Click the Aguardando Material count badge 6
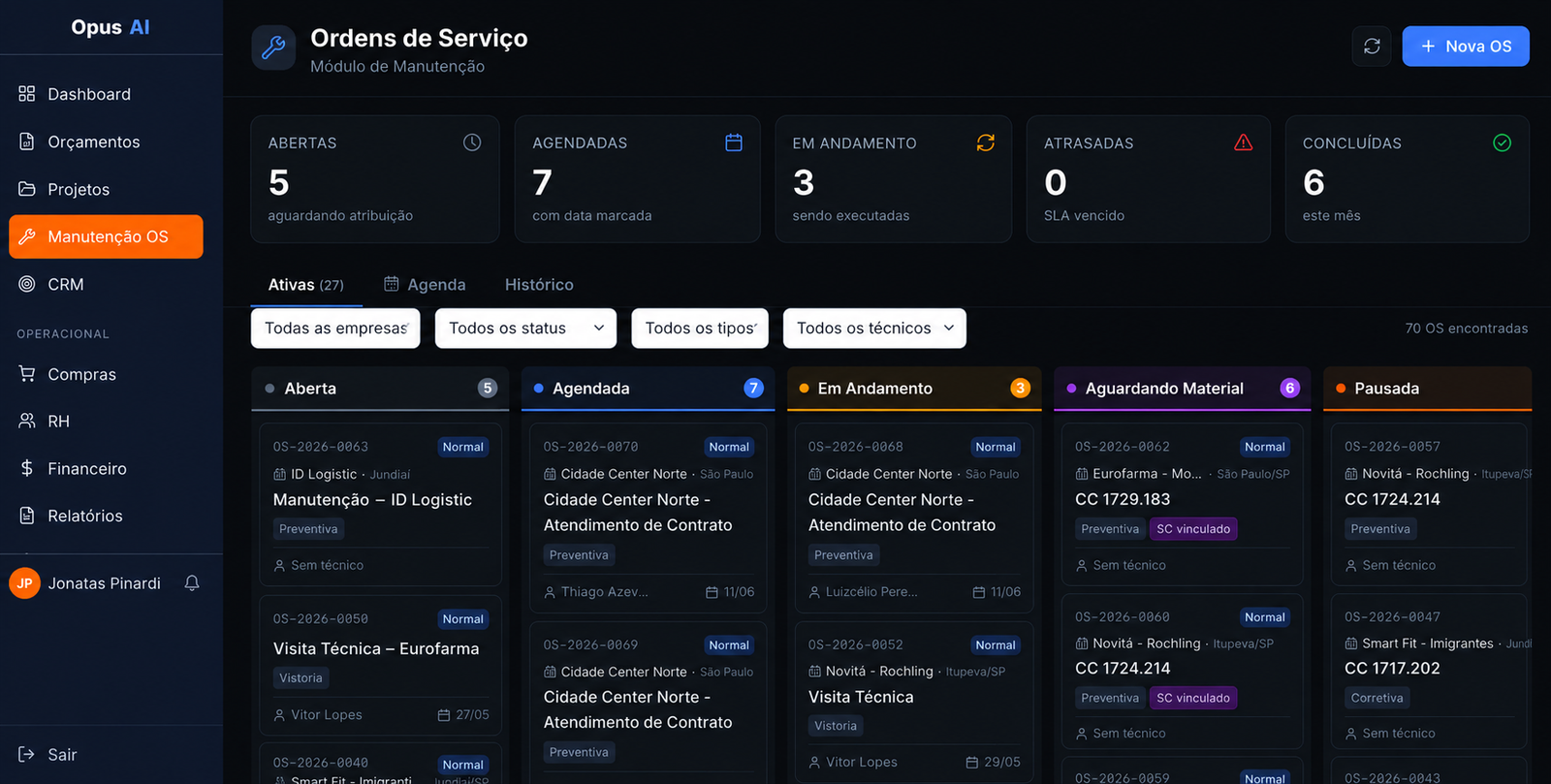Screen dimensions: 1551x784 (x=1289, y=388)
